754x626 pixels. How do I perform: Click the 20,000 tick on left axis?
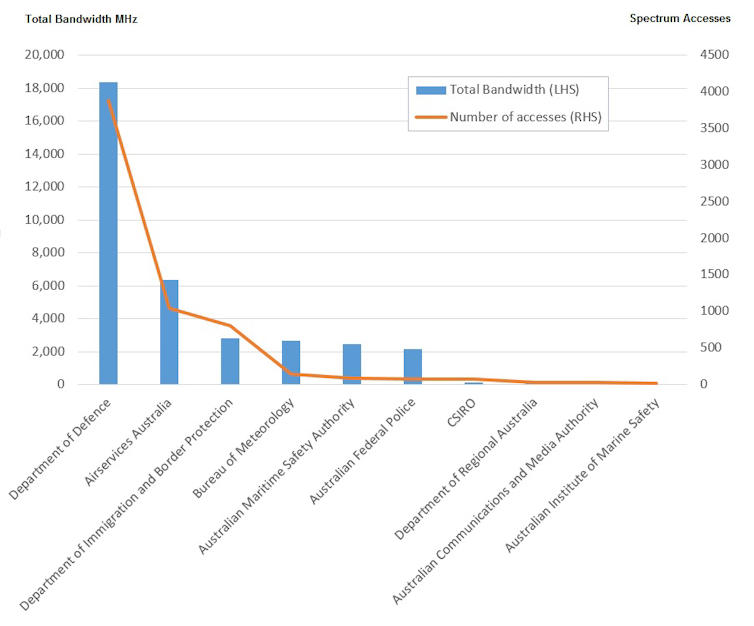click(44, 55)
